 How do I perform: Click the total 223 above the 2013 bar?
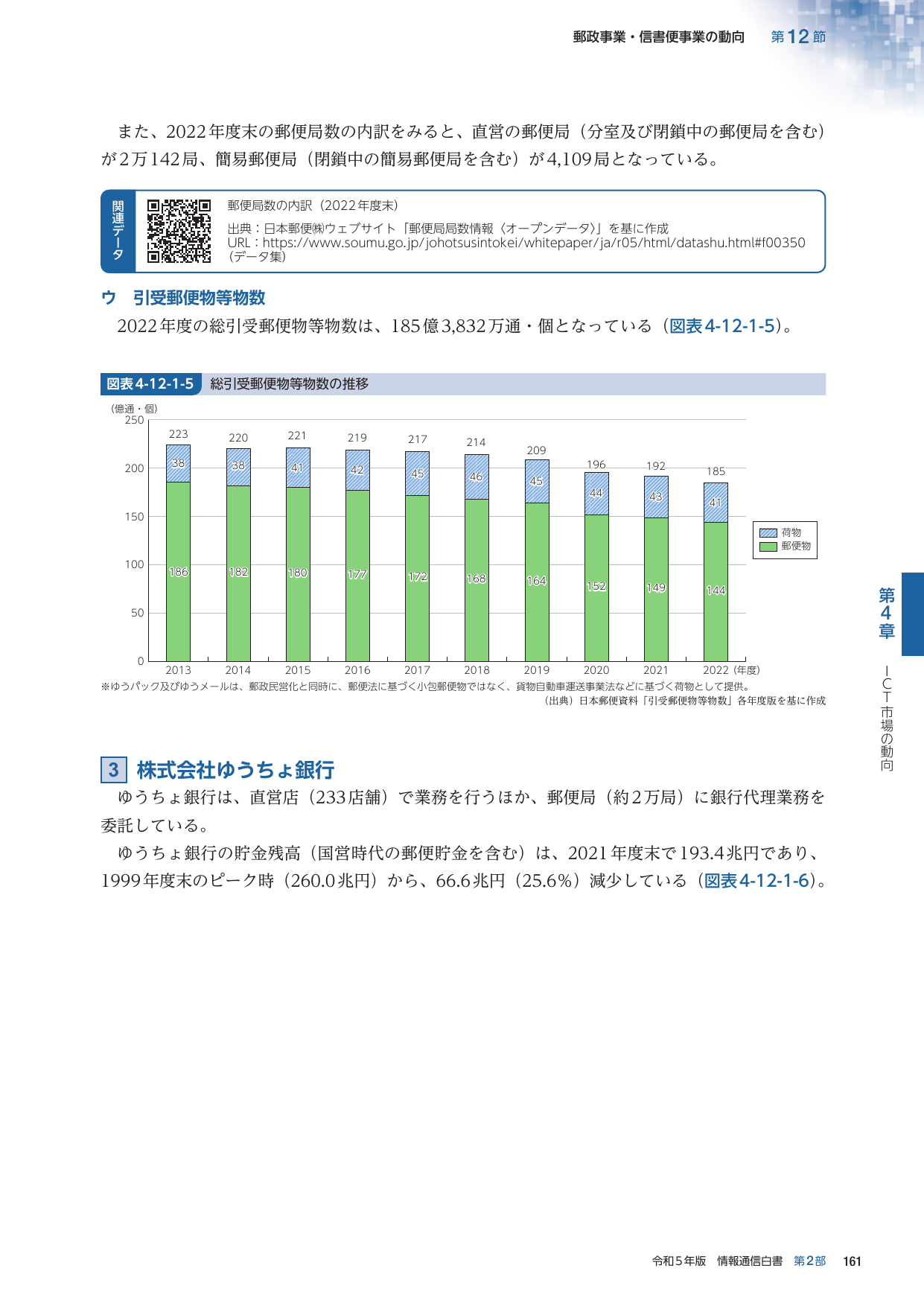(x=179, y=434)
